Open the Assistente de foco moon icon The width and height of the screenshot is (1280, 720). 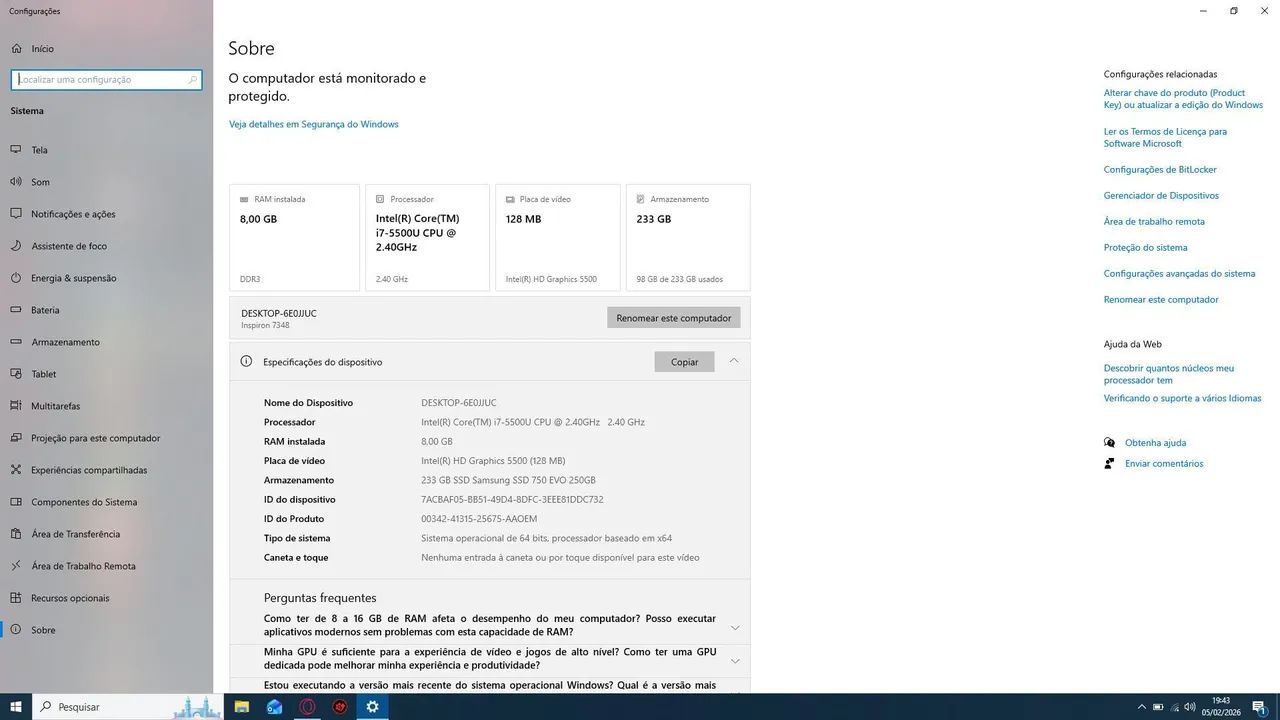(x=15, y=245)
